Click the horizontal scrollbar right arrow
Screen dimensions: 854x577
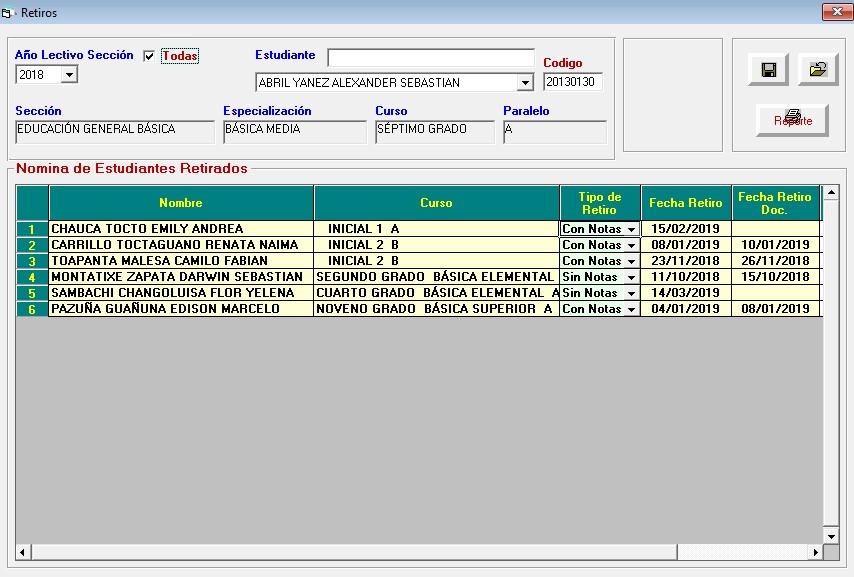[x=816, y=552]
